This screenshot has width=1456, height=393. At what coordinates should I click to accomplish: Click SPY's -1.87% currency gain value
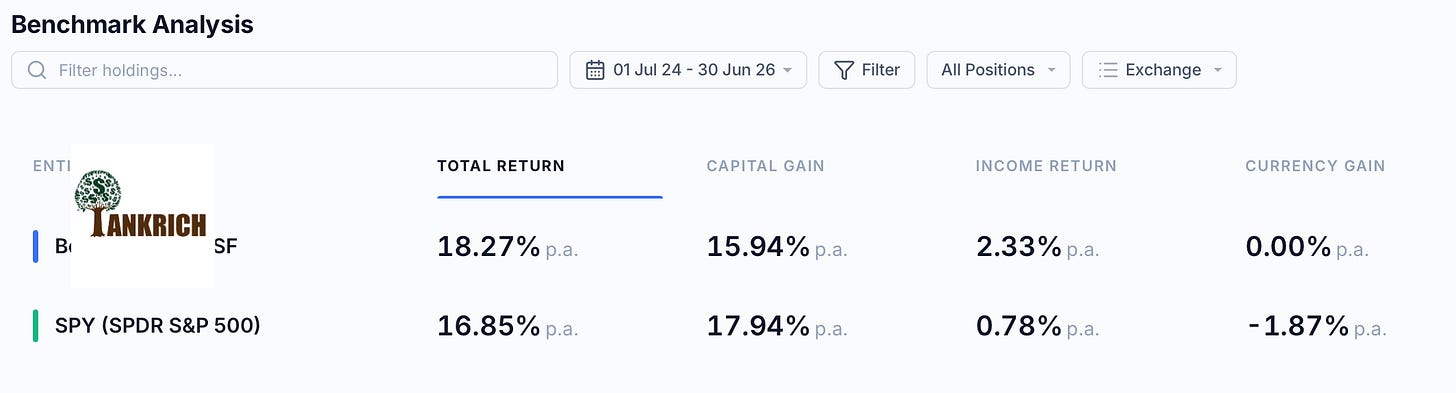(1297, 325)
